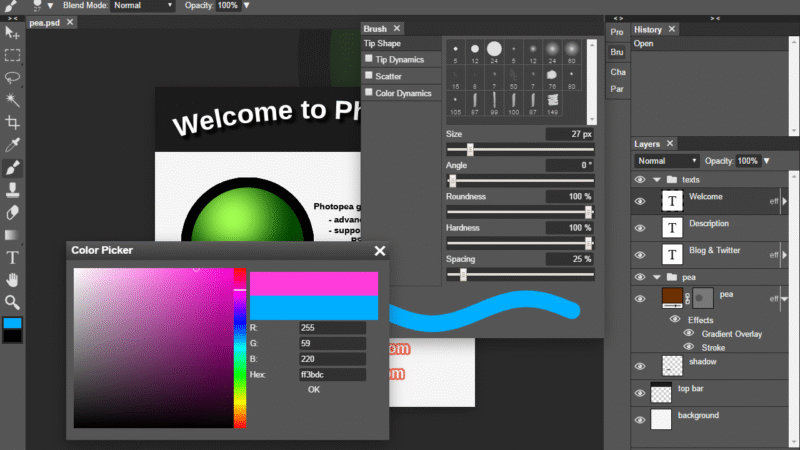
Task: Switch to the History tab
Action: click(x=648, y=29)
